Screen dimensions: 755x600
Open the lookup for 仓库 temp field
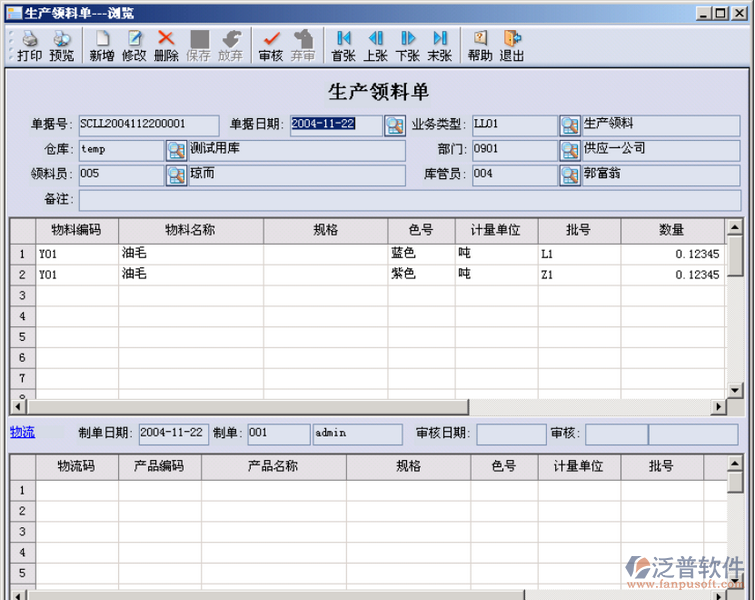pyautogui.click(x=176, y=150)
